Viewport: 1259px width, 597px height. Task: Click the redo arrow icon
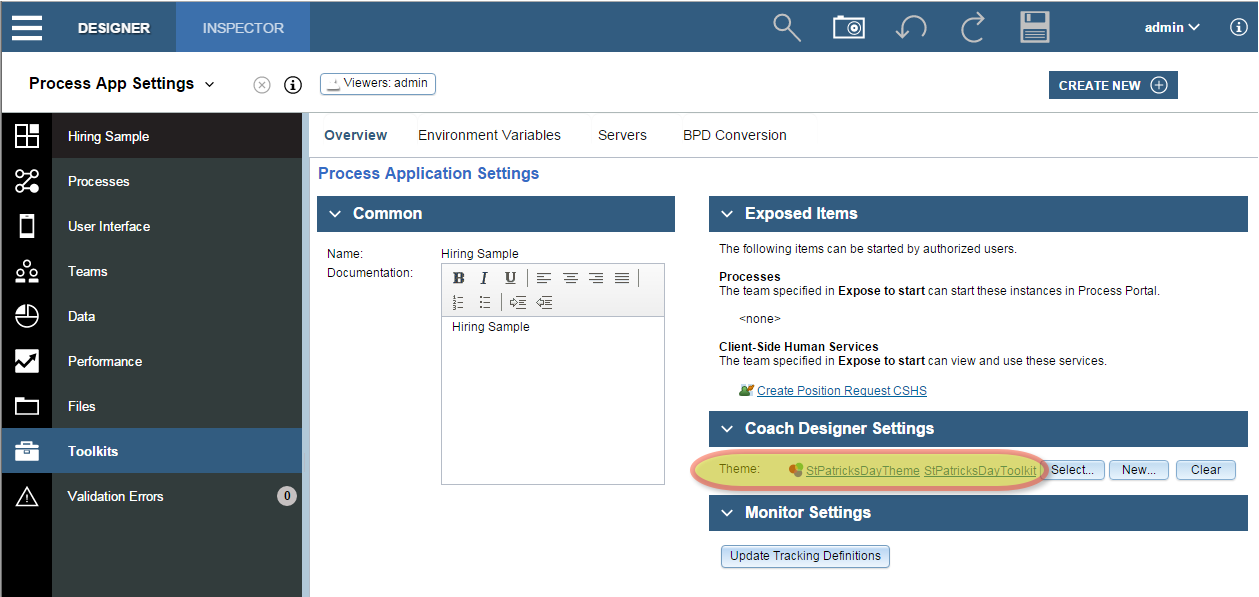[972, 27]
